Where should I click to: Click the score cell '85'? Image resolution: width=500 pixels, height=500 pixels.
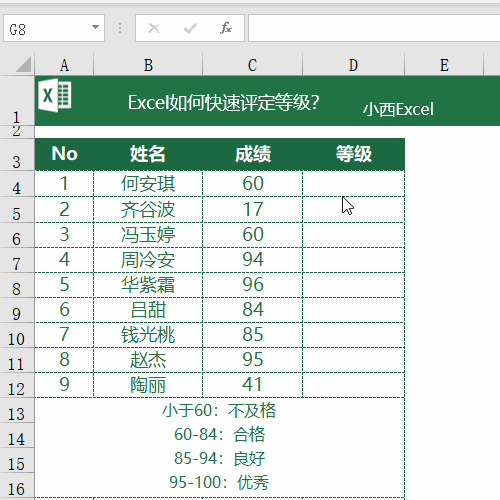[x=253, y=335]
